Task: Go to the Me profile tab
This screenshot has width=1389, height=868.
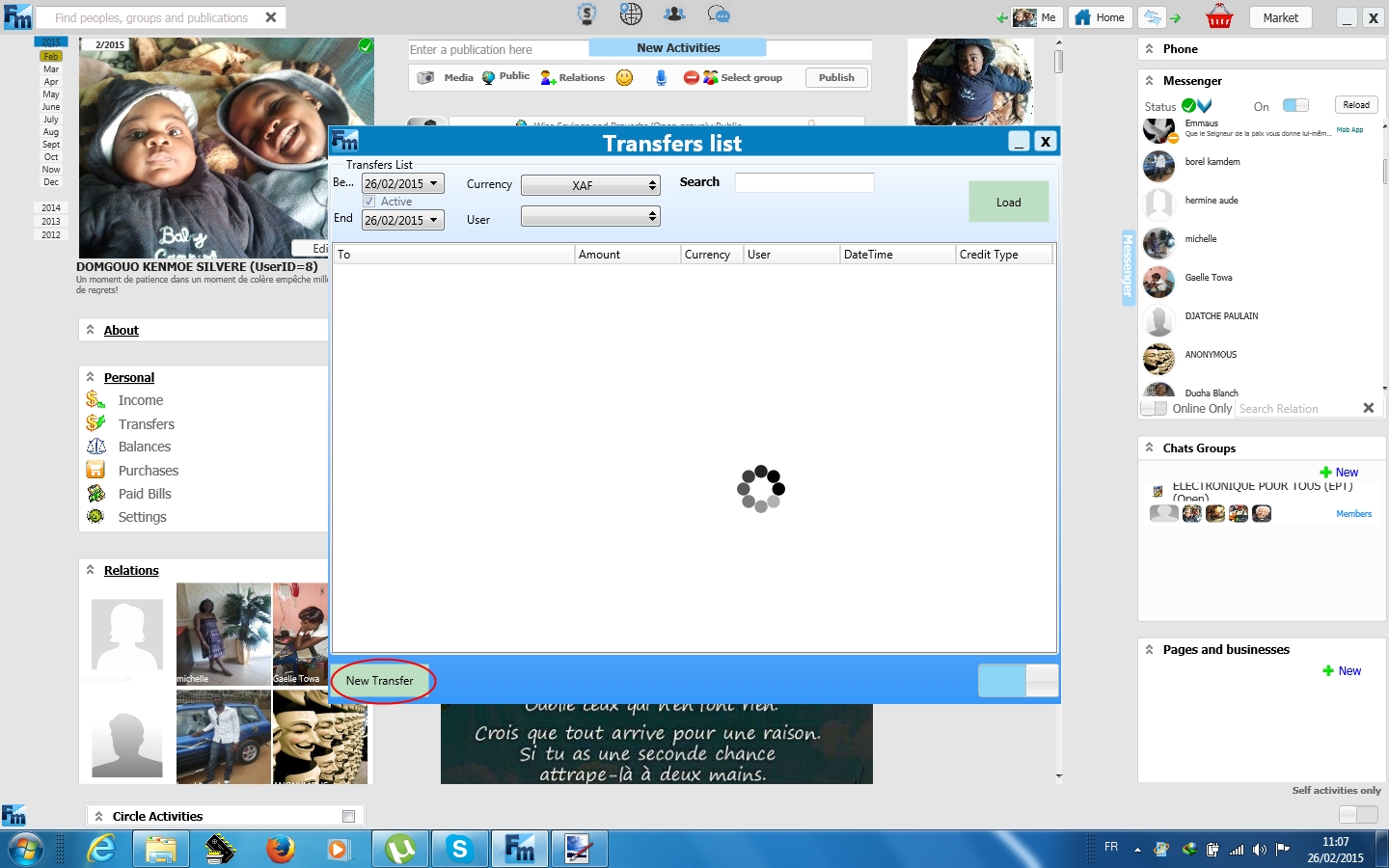Action: tap(1037, 17)
